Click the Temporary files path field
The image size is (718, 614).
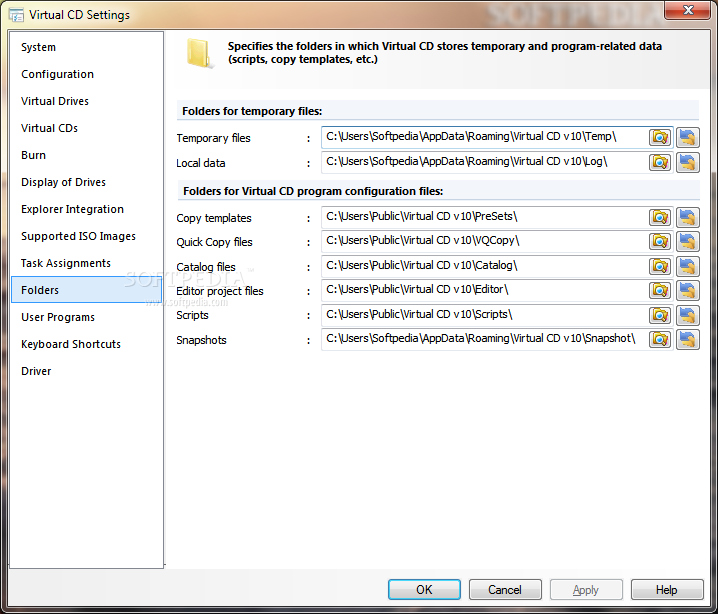pyautogui.click(x=484, y=137)
